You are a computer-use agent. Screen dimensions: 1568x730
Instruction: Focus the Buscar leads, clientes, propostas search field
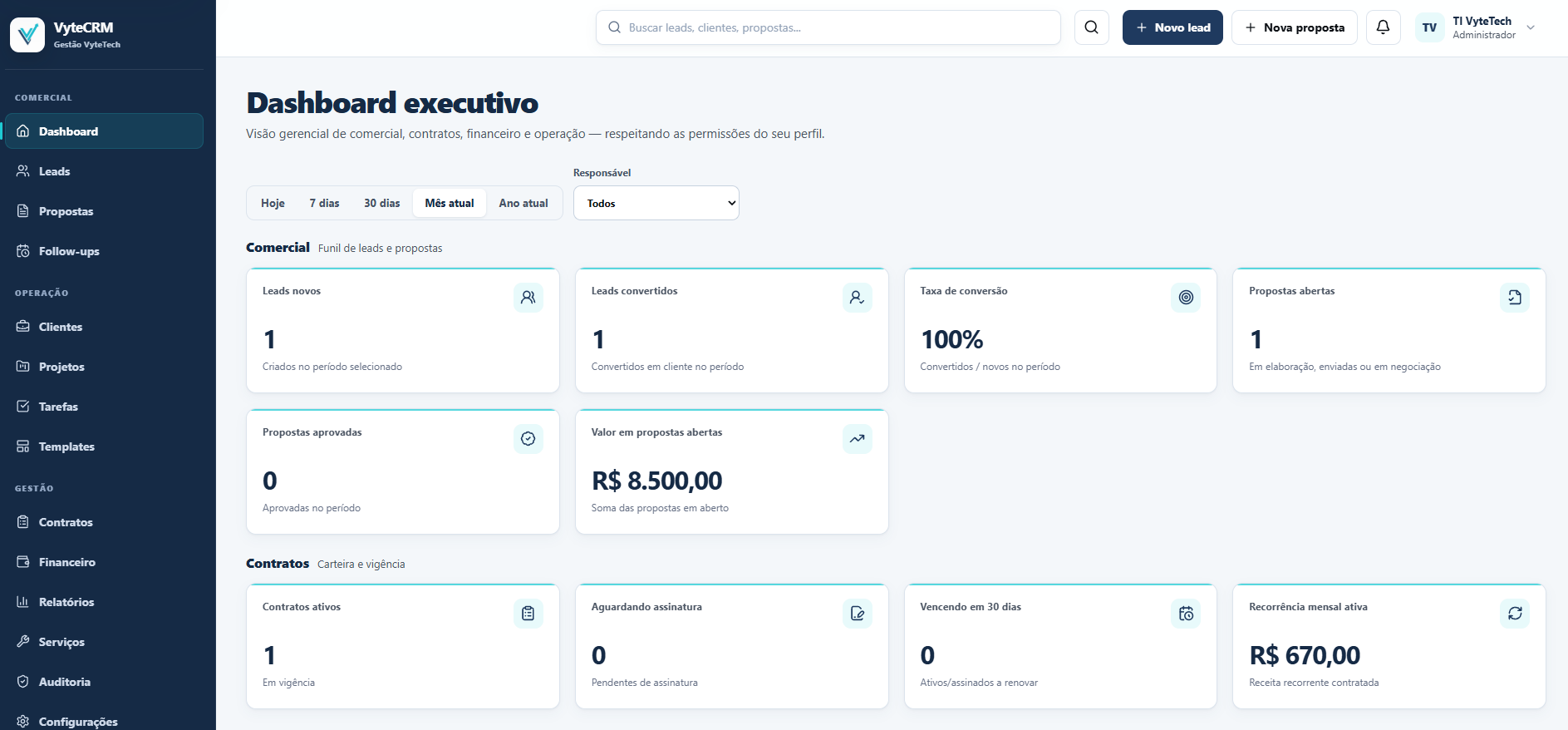[828, 27]
